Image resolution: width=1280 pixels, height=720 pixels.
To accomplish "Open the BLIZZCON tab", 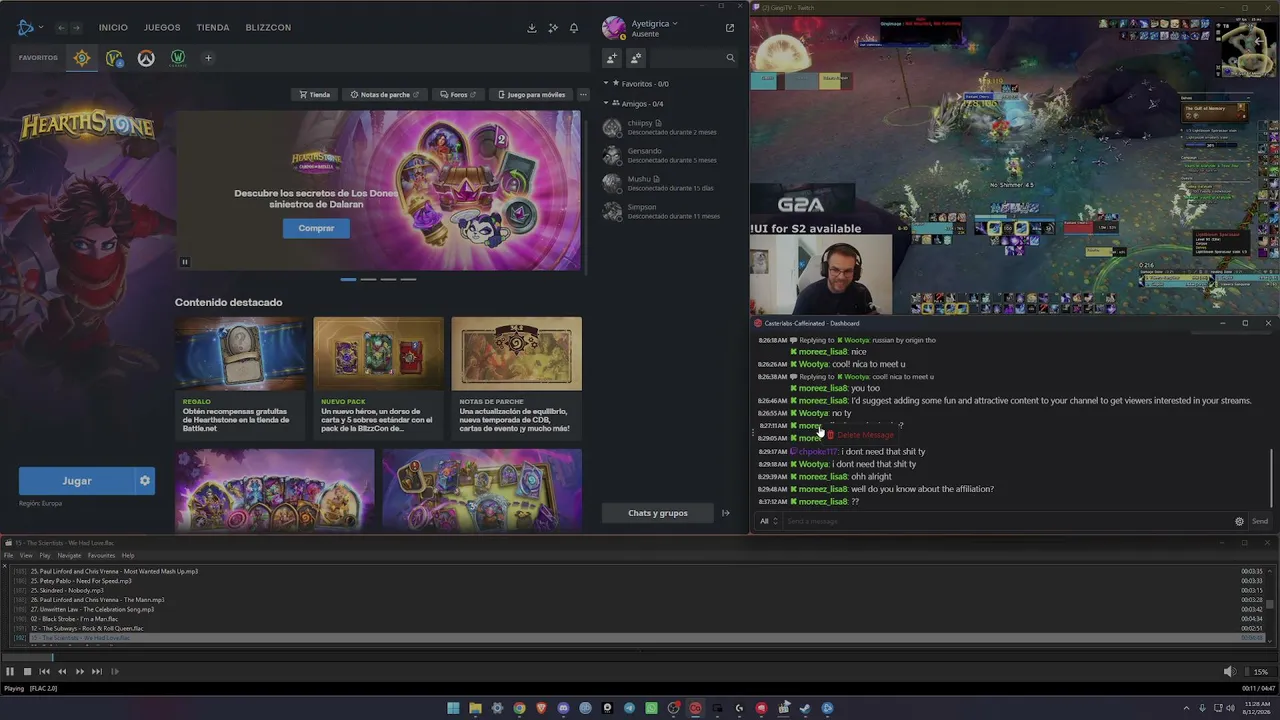I will tap(268, 27).
